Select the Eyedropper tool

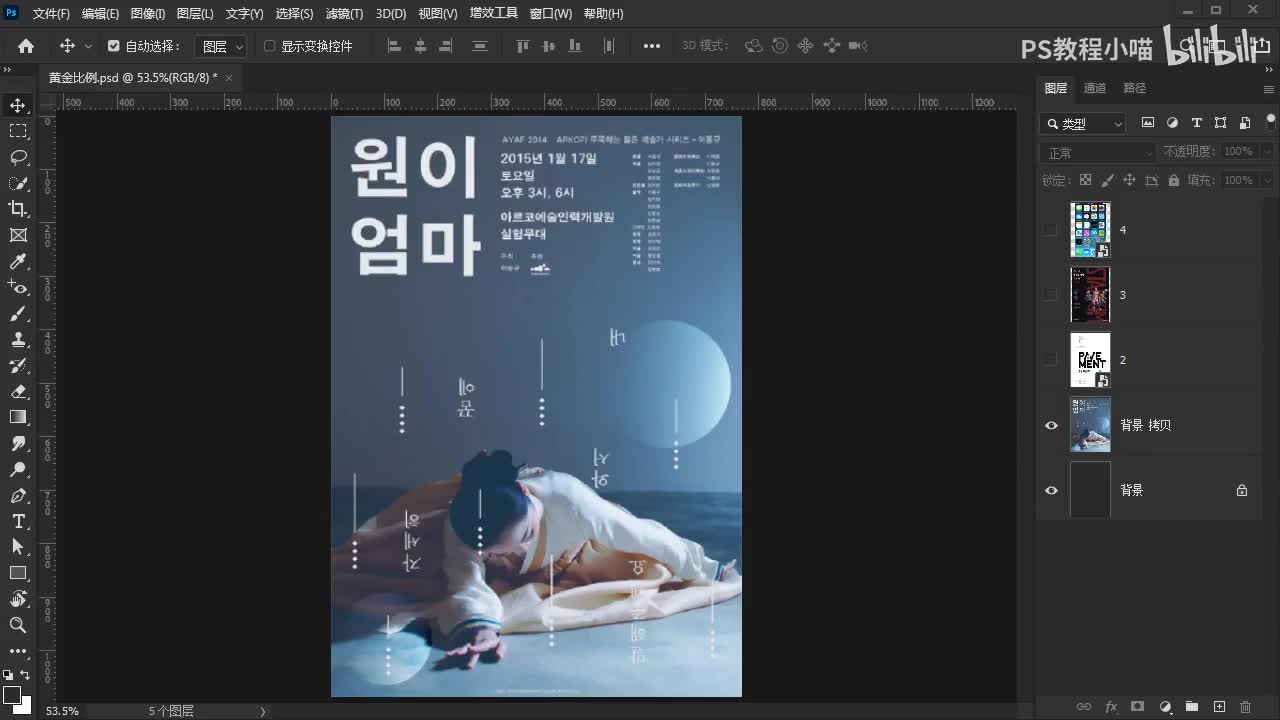coord(18,261)
